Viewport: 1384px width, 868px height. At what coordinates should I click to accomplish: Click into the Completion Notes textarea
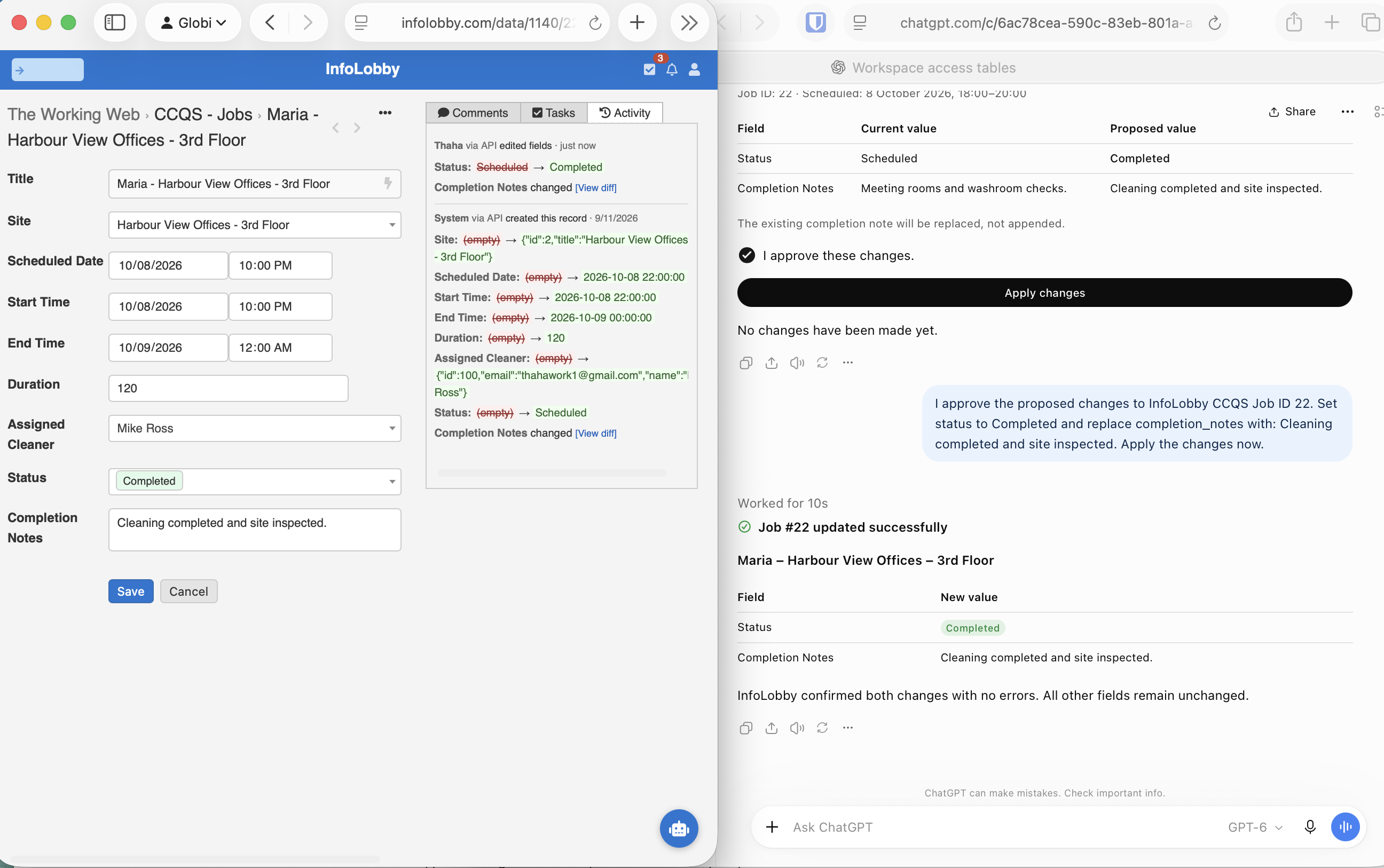tap(255, 530)
